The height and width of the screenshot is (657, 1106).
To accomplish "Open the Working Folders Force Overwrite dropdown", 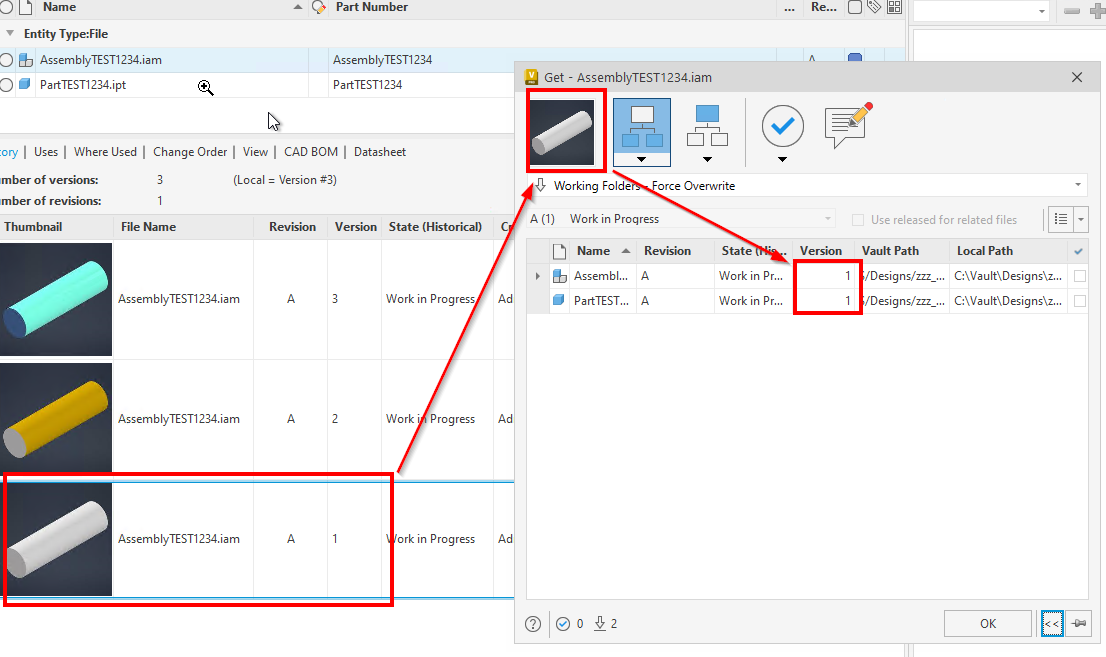I will pos(1077,185).
